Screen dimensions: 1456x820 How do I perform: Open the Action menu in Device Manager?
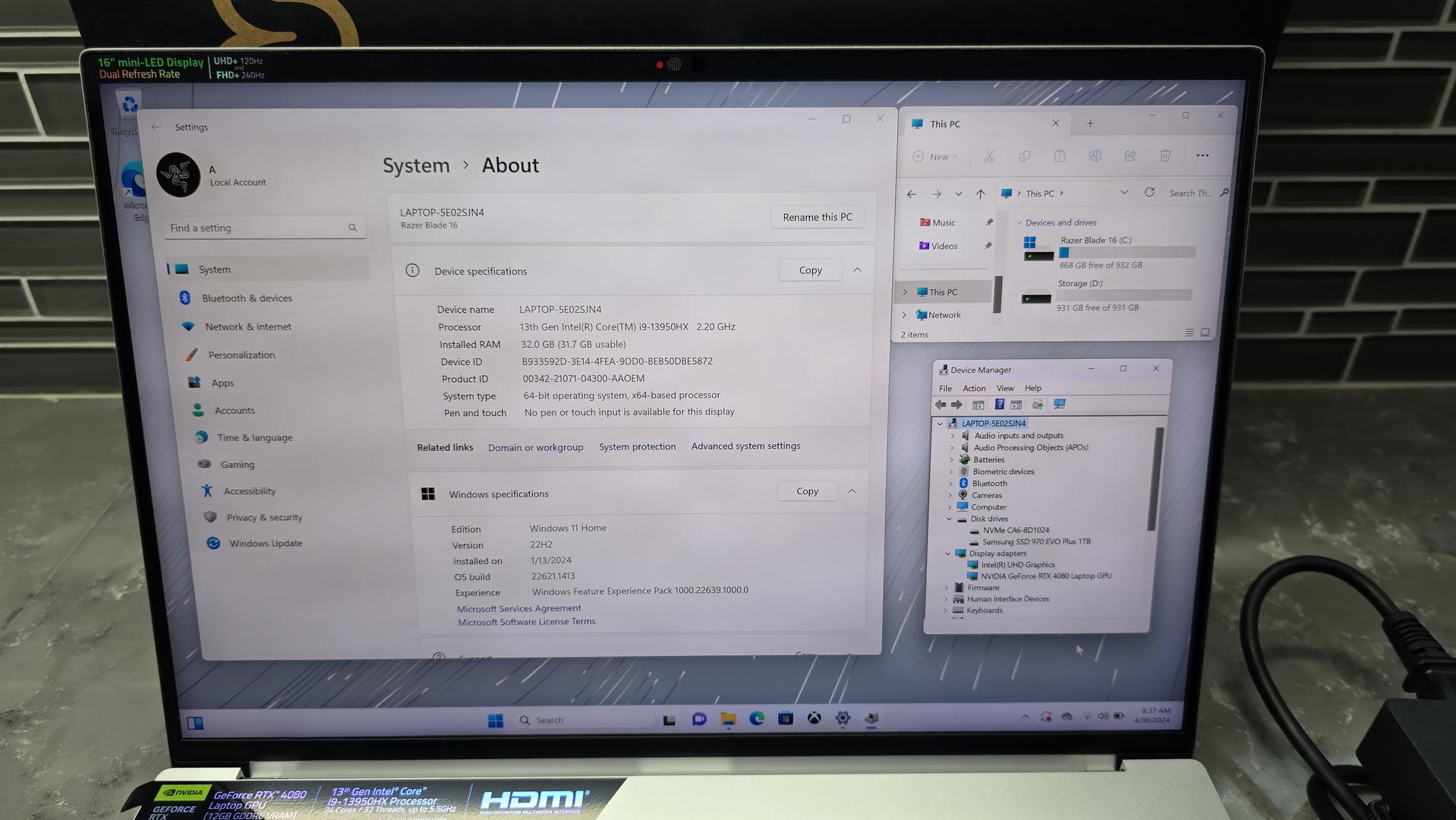click(x=974, y=388)
